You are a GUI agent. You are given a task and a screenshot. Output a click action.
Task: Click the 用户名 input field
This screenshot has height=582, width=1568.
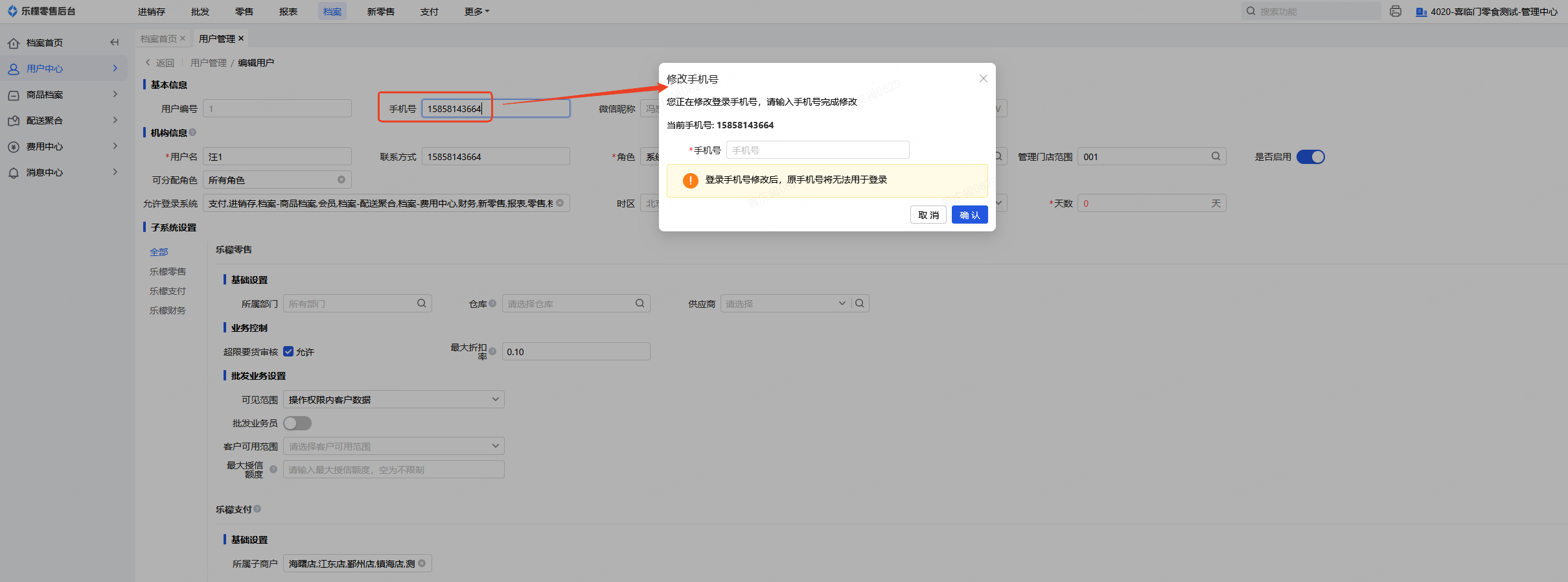pyautogui.click(x=277, y=156)
